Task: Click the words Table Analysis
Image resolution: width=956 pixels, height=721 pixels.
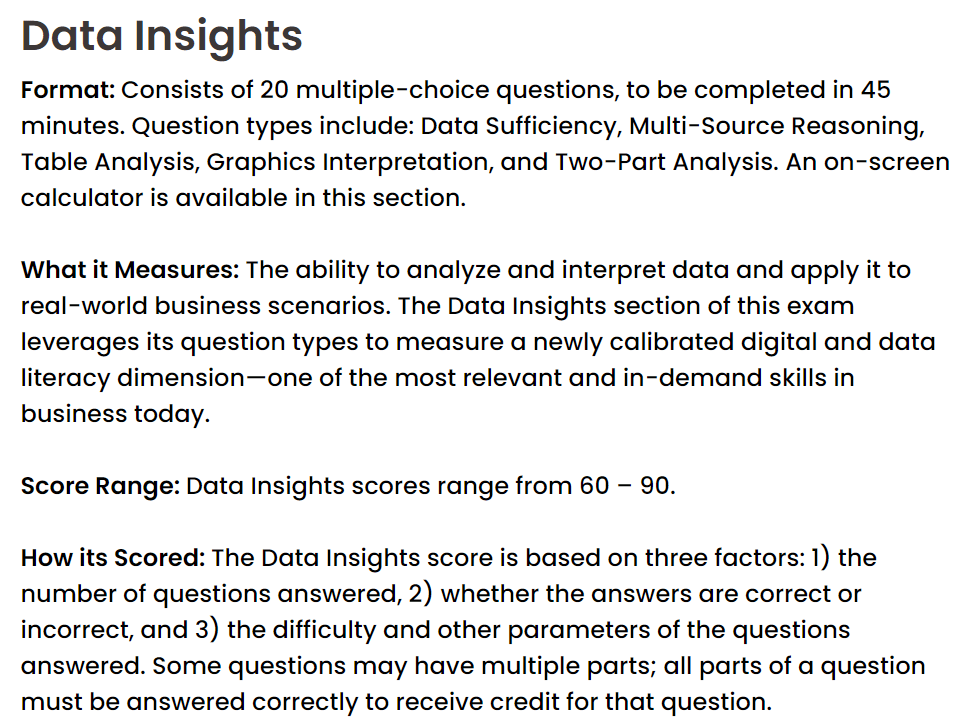Action: point(110,162)
